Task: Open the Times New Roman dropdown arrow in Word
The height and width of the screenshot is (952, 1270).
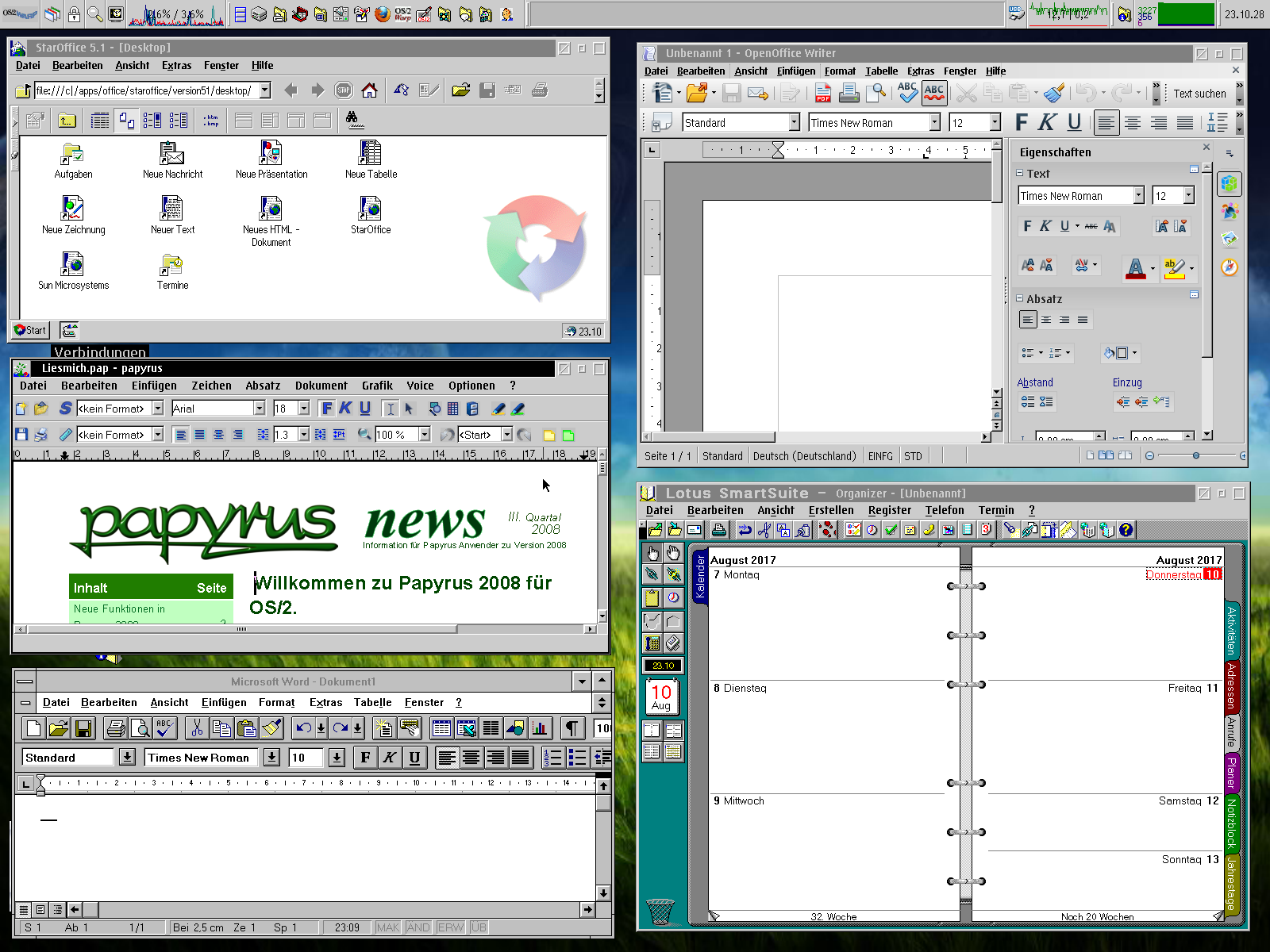Action: coord(271,758)
